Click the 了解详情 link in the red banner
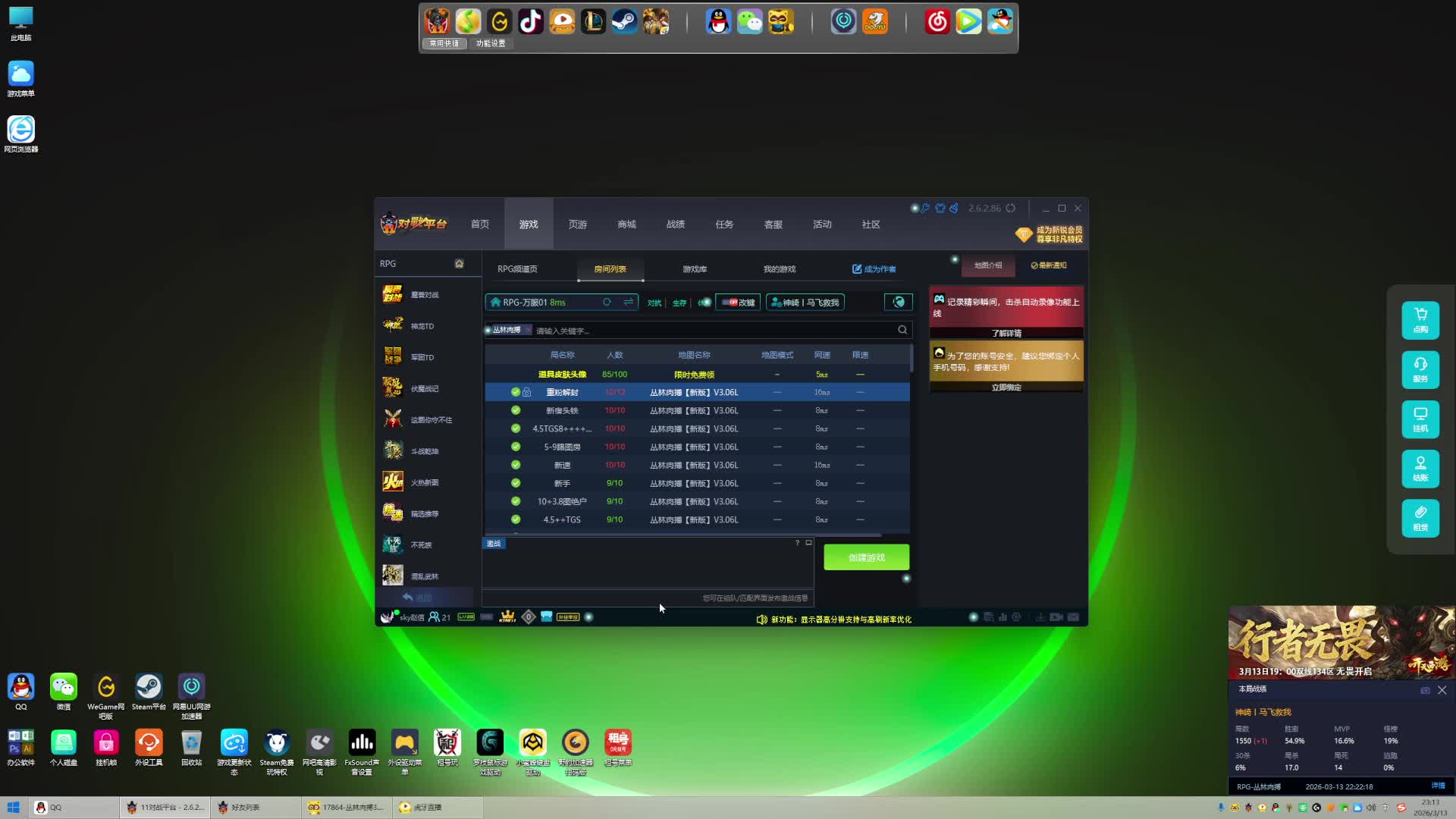This screenshot has width=1456, height=819. (1006, 333)
